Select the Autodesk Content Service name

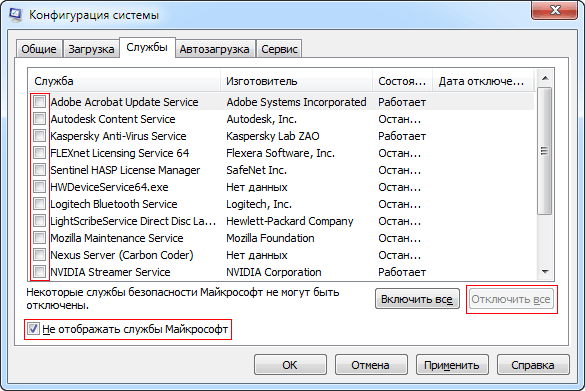click(113, 119)
